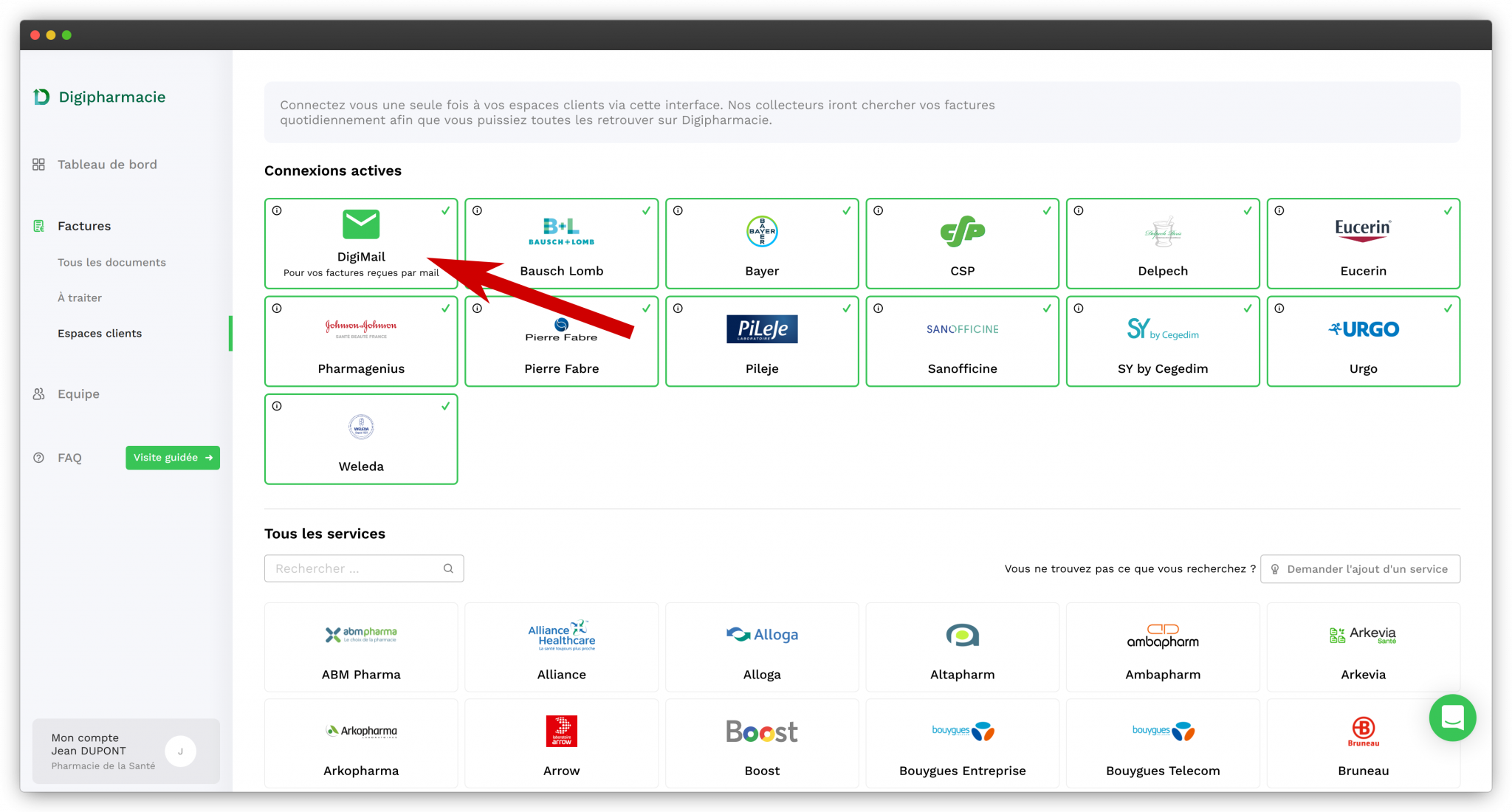Expand the Delpech info tooltip
Image resolution: width=1512 pixels, height=812 pixels.
coord(1079,210)
